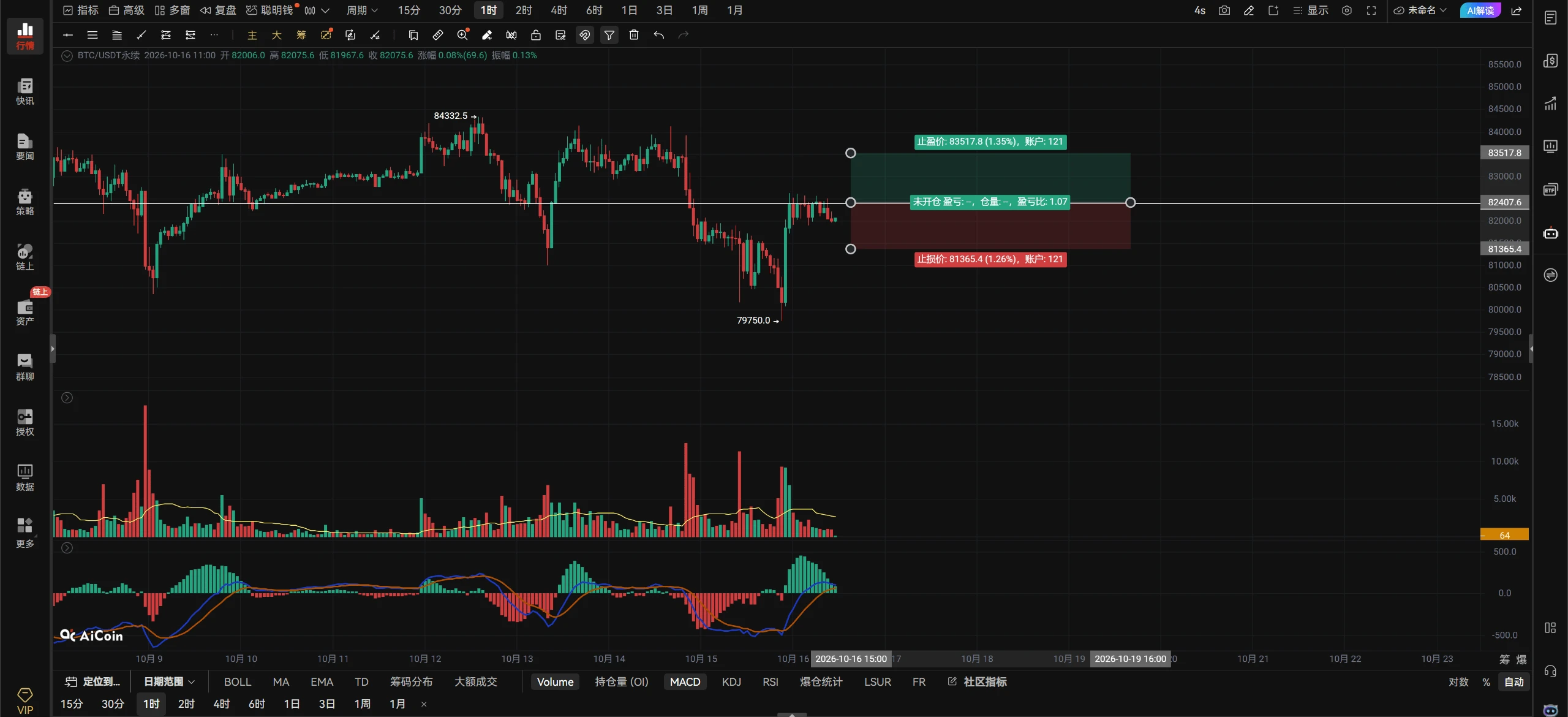Viewport: 1568px width, 717px height.
Task: Take a chart screenshot with camera icon
Action: coord(1224,10)
